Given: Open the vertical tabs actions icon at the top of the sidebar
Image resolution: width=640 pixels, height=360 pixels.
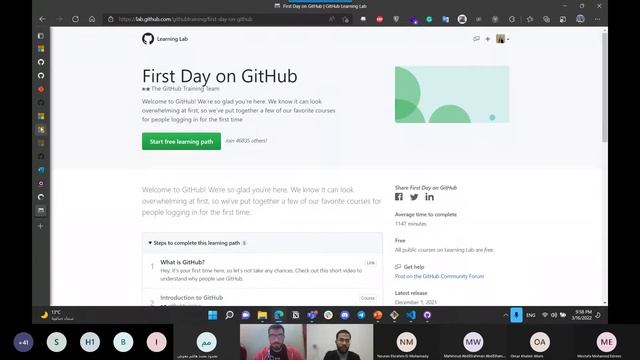Looking at the screenshot, I should (41, 36).
